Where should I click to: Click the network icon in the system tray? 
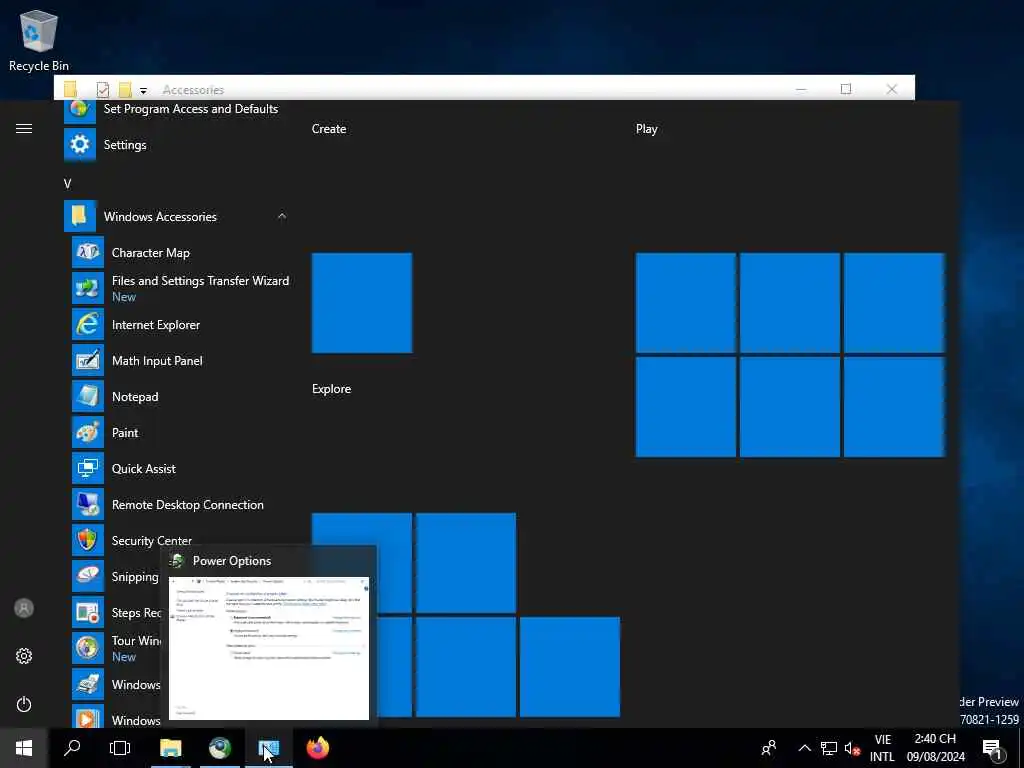point(829,748)
